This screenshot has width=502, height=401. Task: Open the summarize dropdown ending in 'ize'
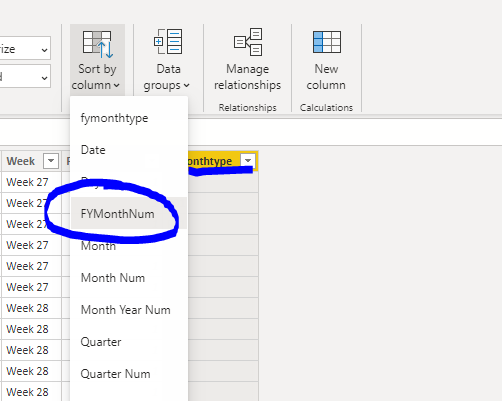(x=25, y=49)
